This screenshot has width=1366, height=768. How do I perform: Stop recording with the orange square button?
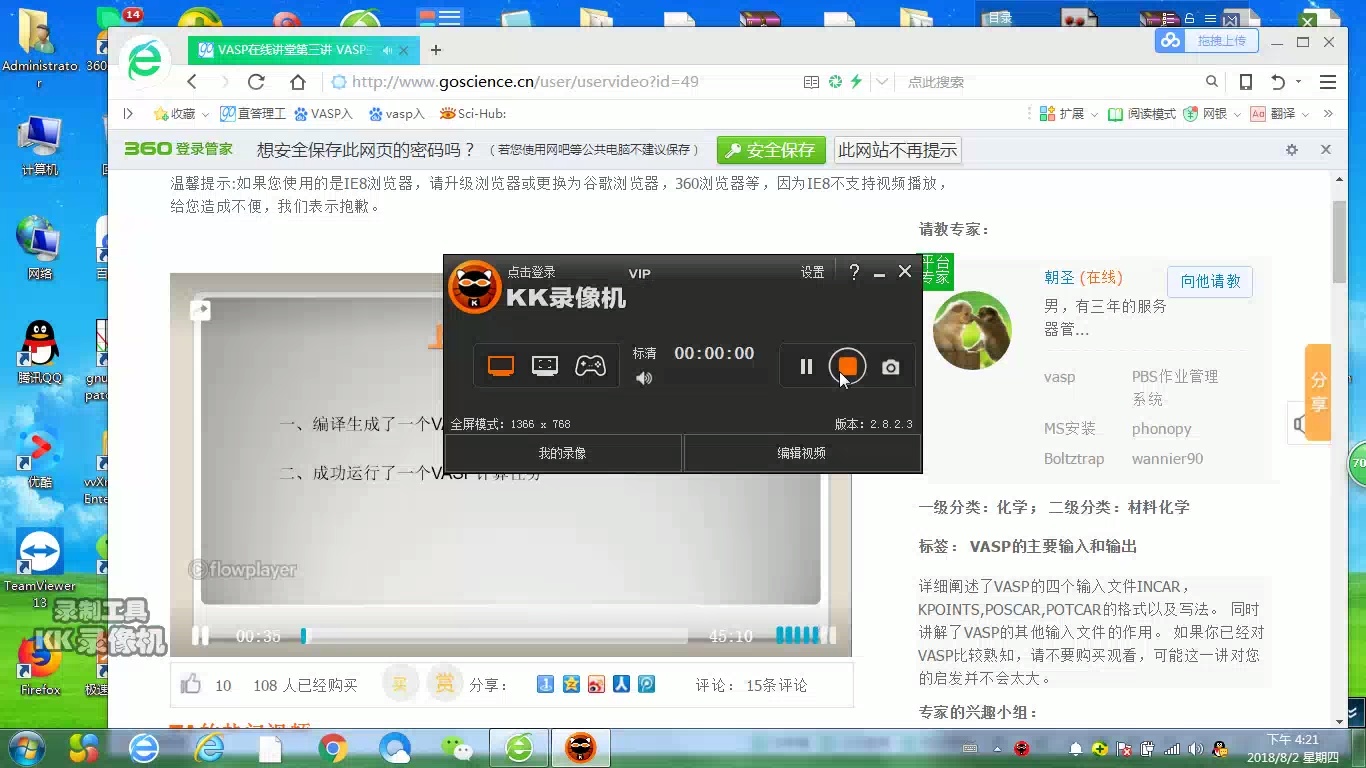coord(847,366)
